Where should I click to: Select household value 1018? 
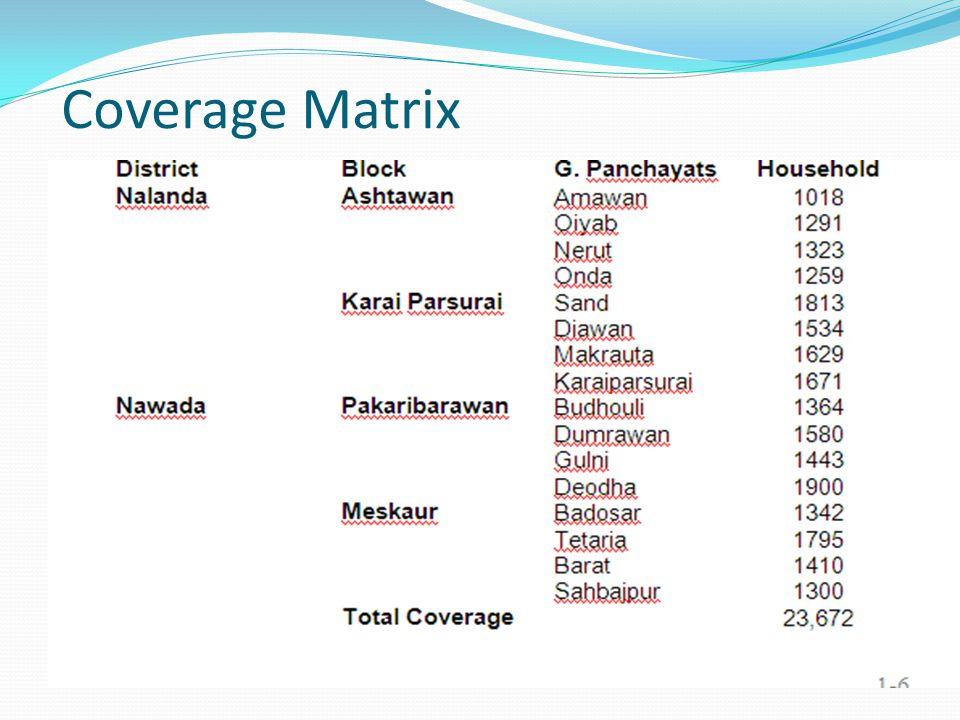point(819,198)
